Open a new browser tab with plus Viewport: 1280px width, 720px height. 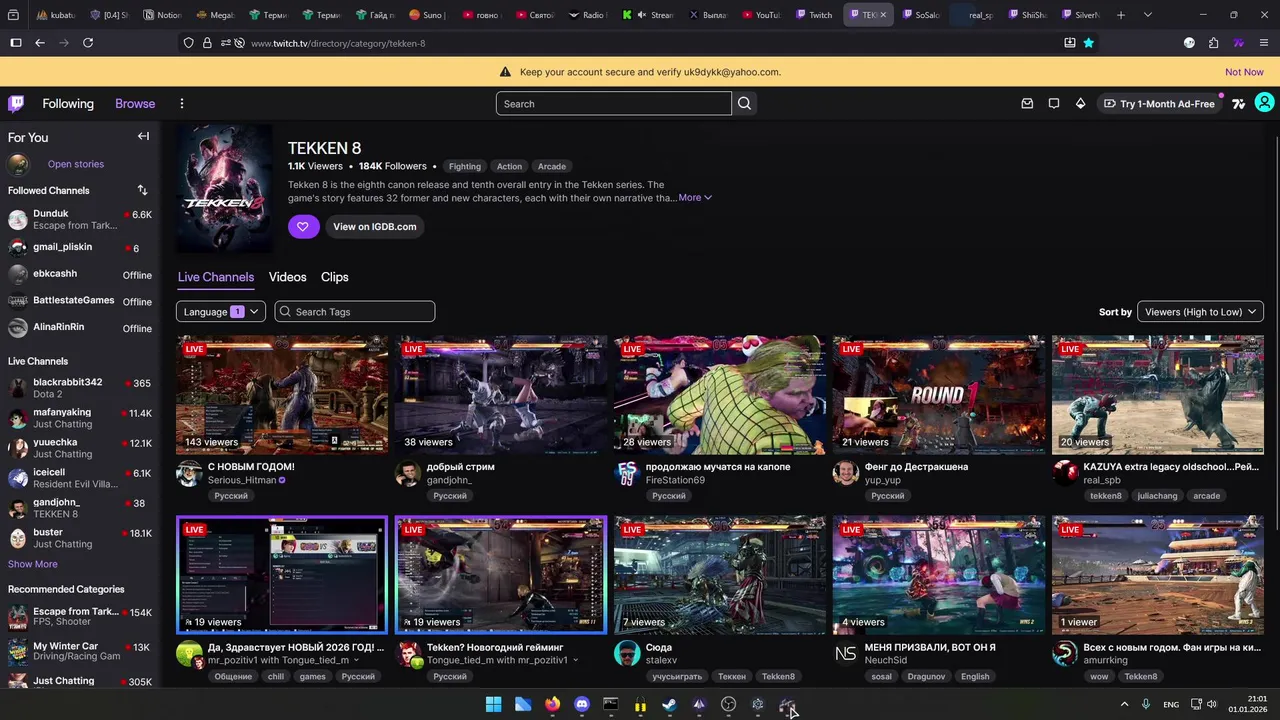[x=1121, y=15]
